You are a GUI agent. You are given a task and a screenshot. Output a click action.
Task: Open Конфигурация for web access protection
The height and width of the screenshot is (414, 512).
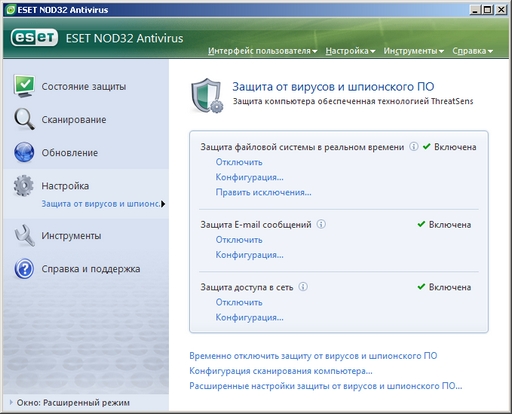pyautogui.click(x=250, y=317)
